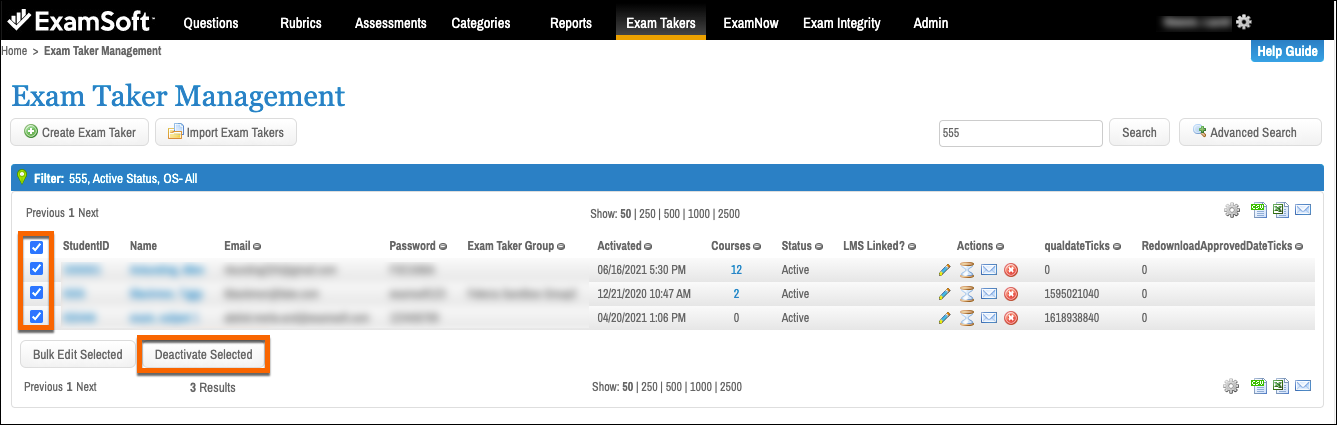
Task: Show 250 results per page above the table
Action: click(x=650, y=214)
